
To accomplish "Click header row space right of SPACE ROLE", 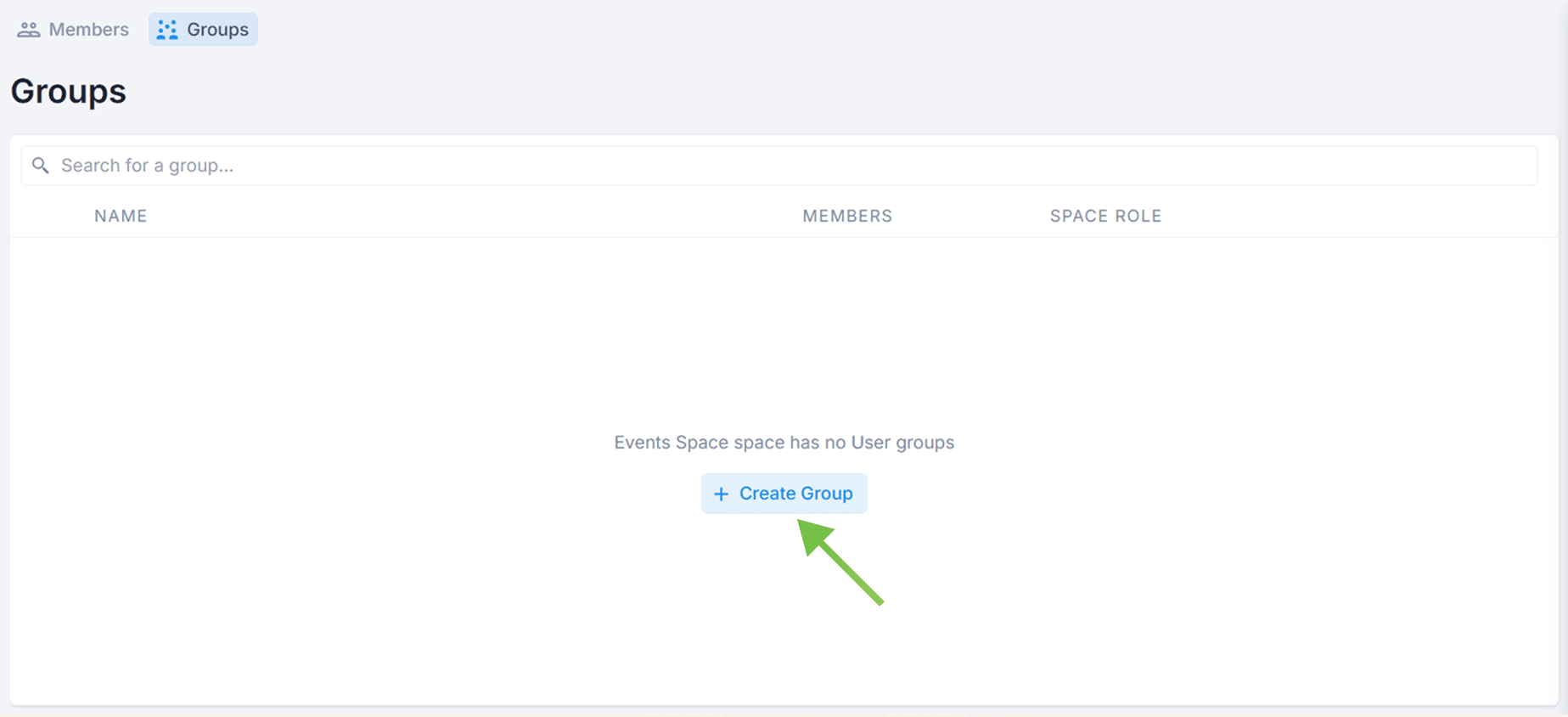I will (x=1358, y=216).
